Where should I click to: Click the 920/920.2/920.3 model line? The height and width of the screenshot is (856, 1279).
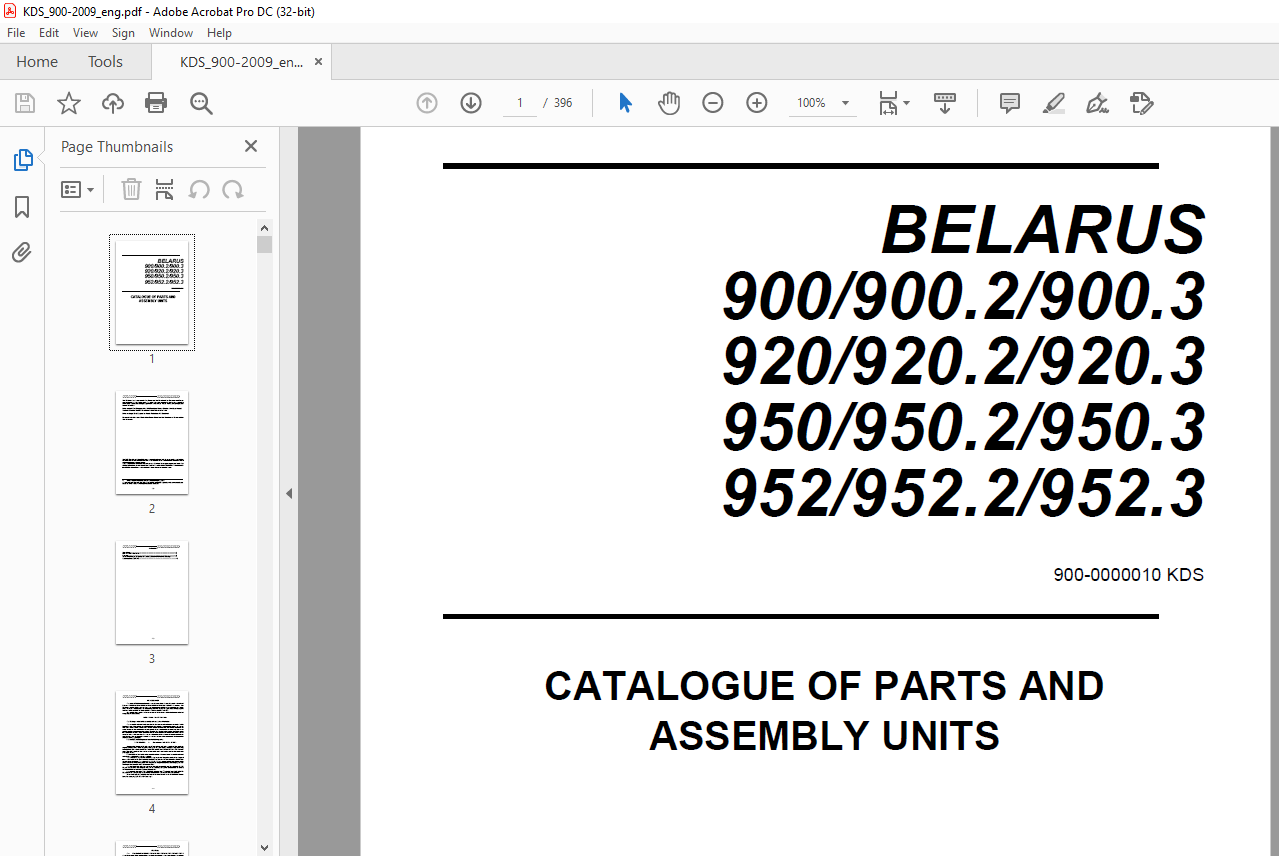pos(964,362)
